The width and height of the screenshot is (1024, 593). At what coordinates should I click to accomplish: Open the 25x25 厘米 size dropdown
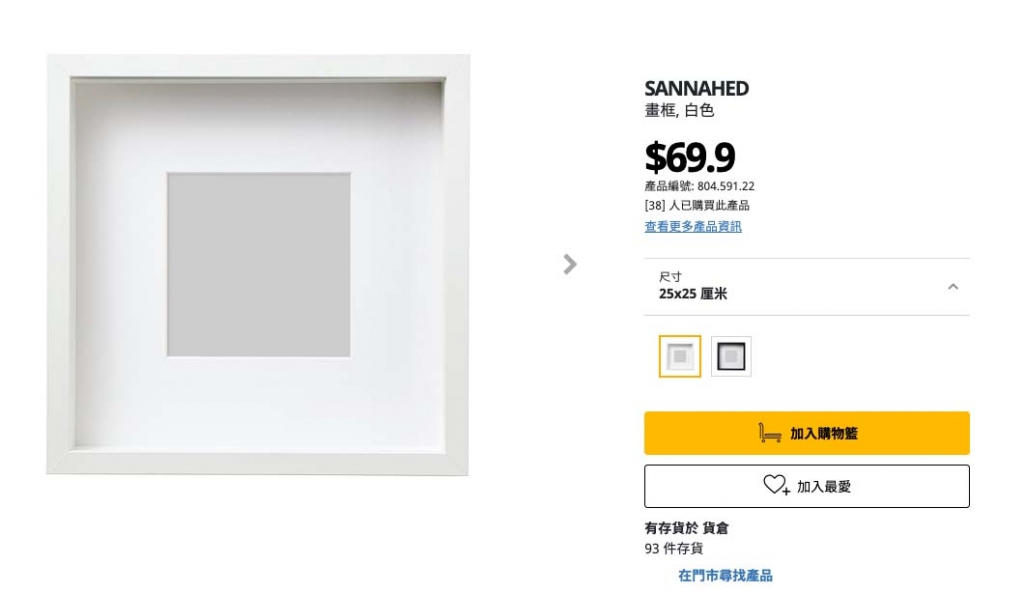pyautogui.click(x=807, y=287)
